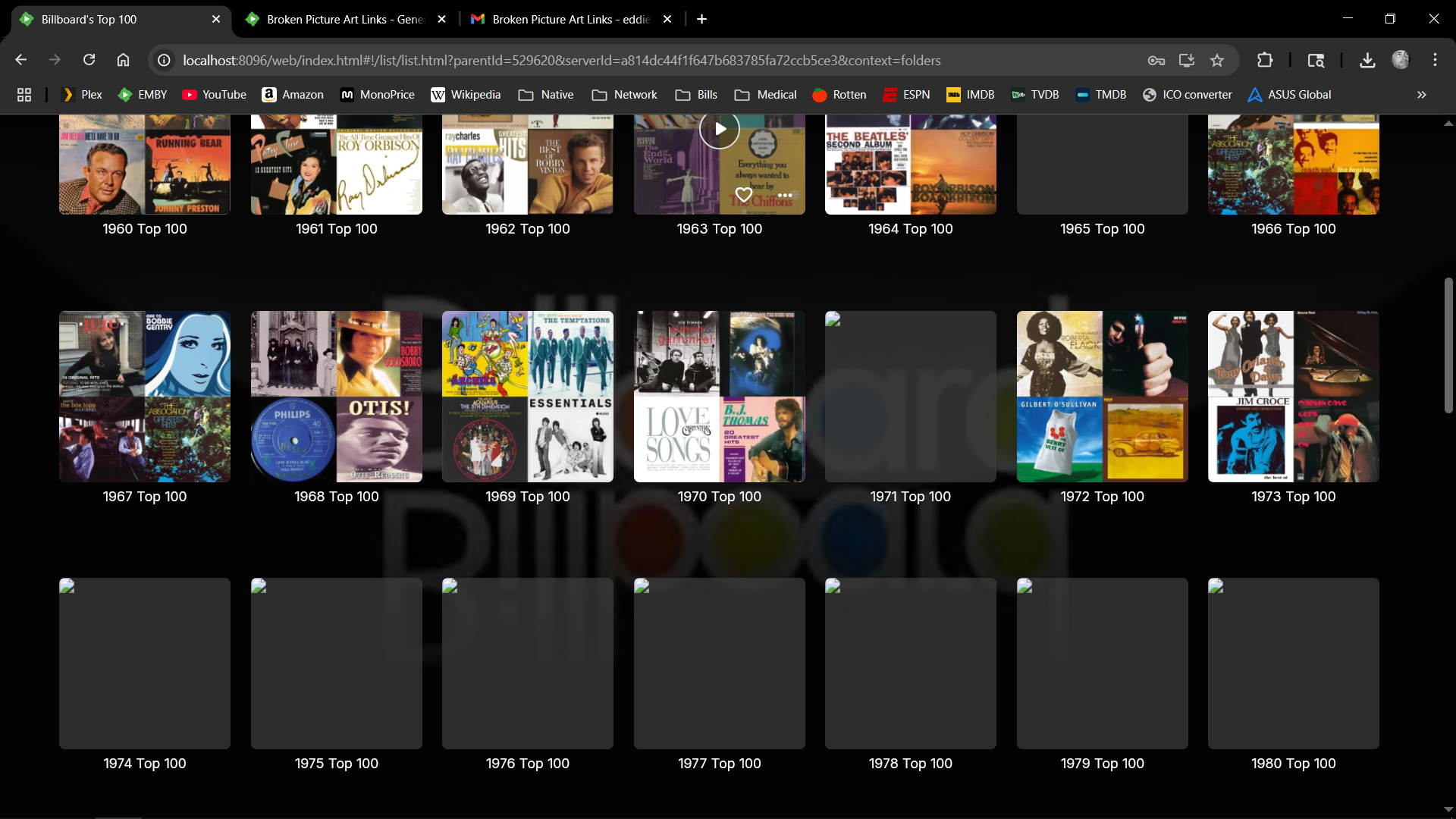Open the three-dots menu on 1963 Top 100
Image resolution: width=1456 pixels, height=819 pixels.
785,195
